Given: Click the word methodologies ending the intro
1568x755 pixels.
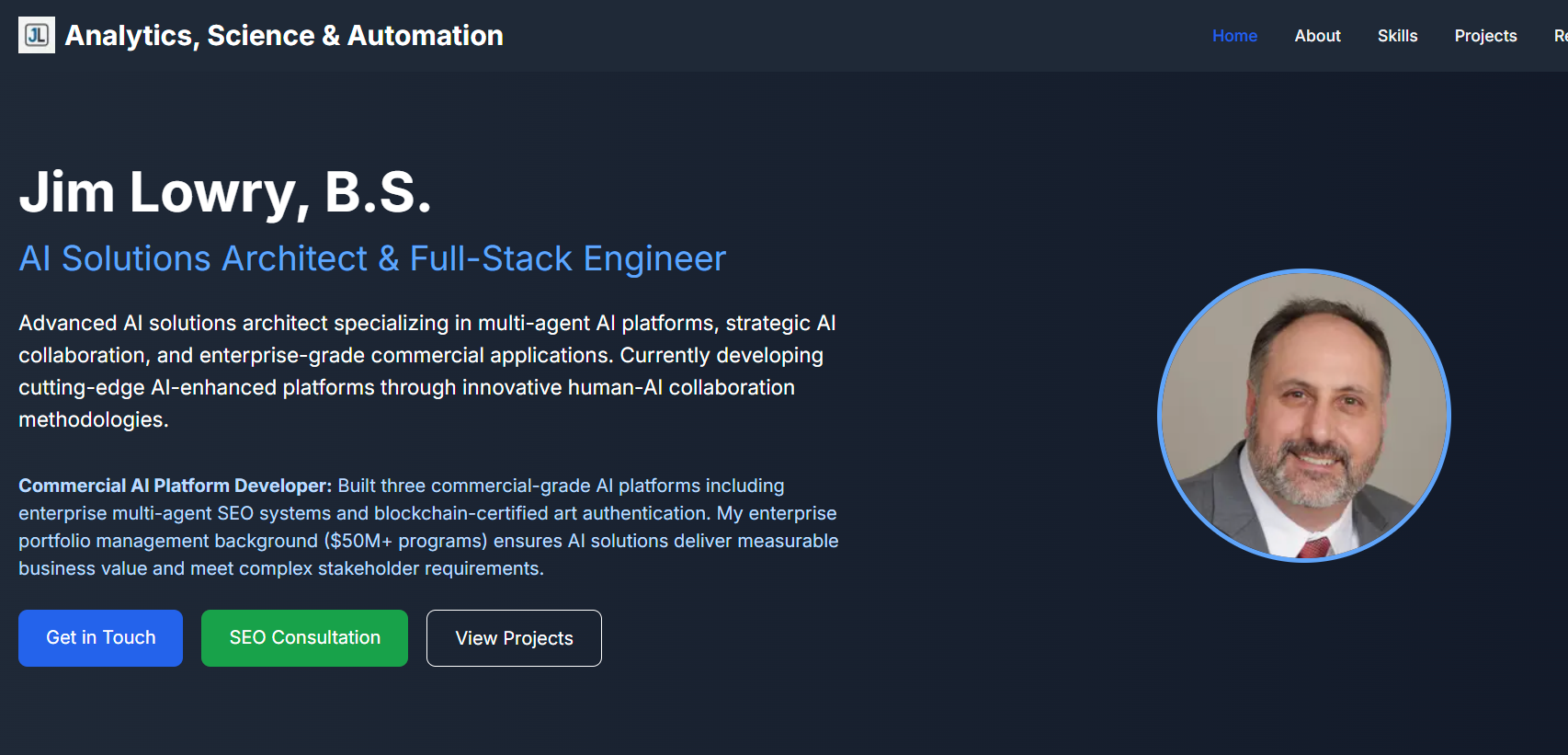Looking at the screenshot, I should 92,419.
